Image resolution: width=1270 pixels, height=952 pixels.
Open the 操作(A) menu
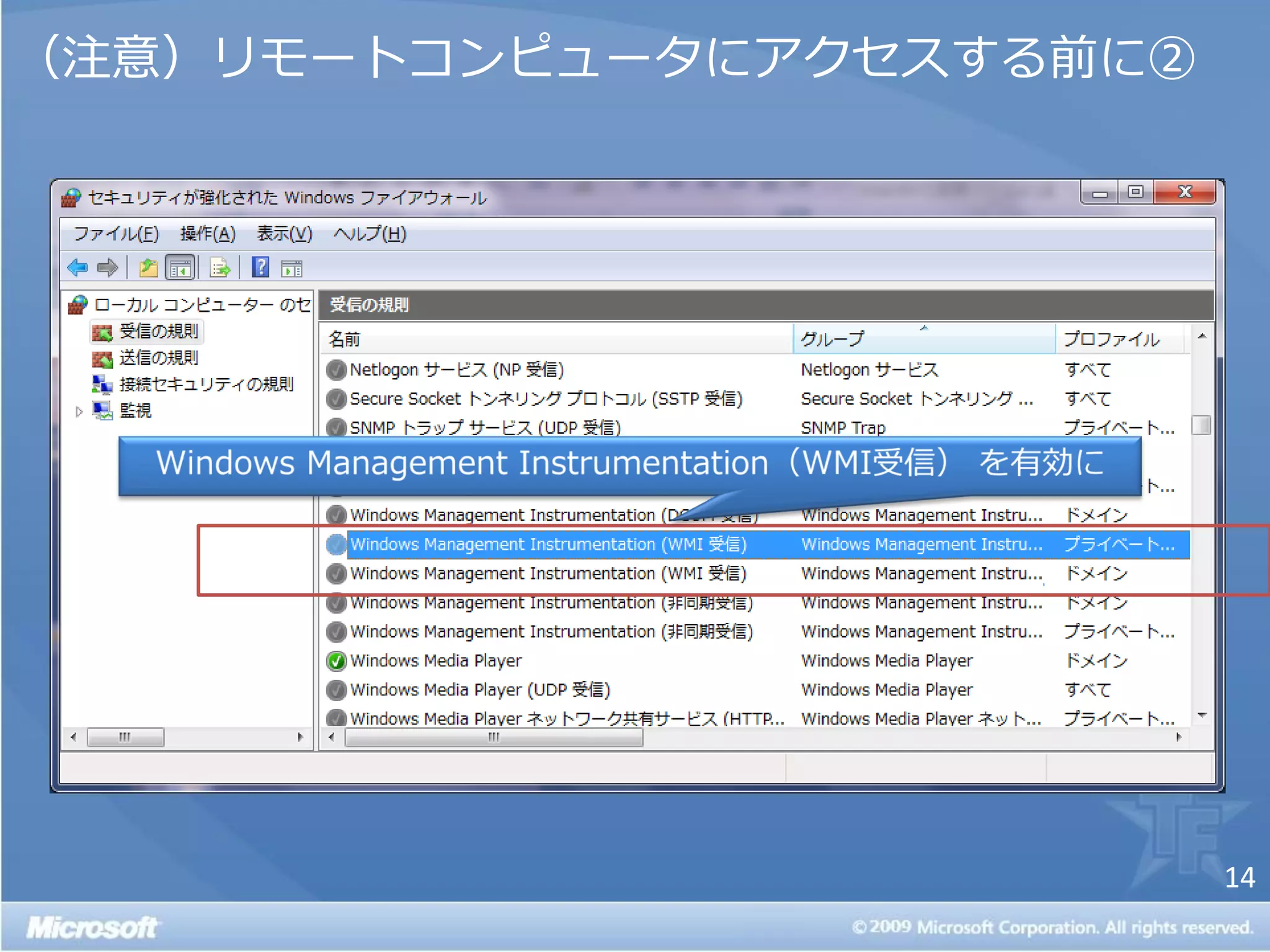(208, 234)
